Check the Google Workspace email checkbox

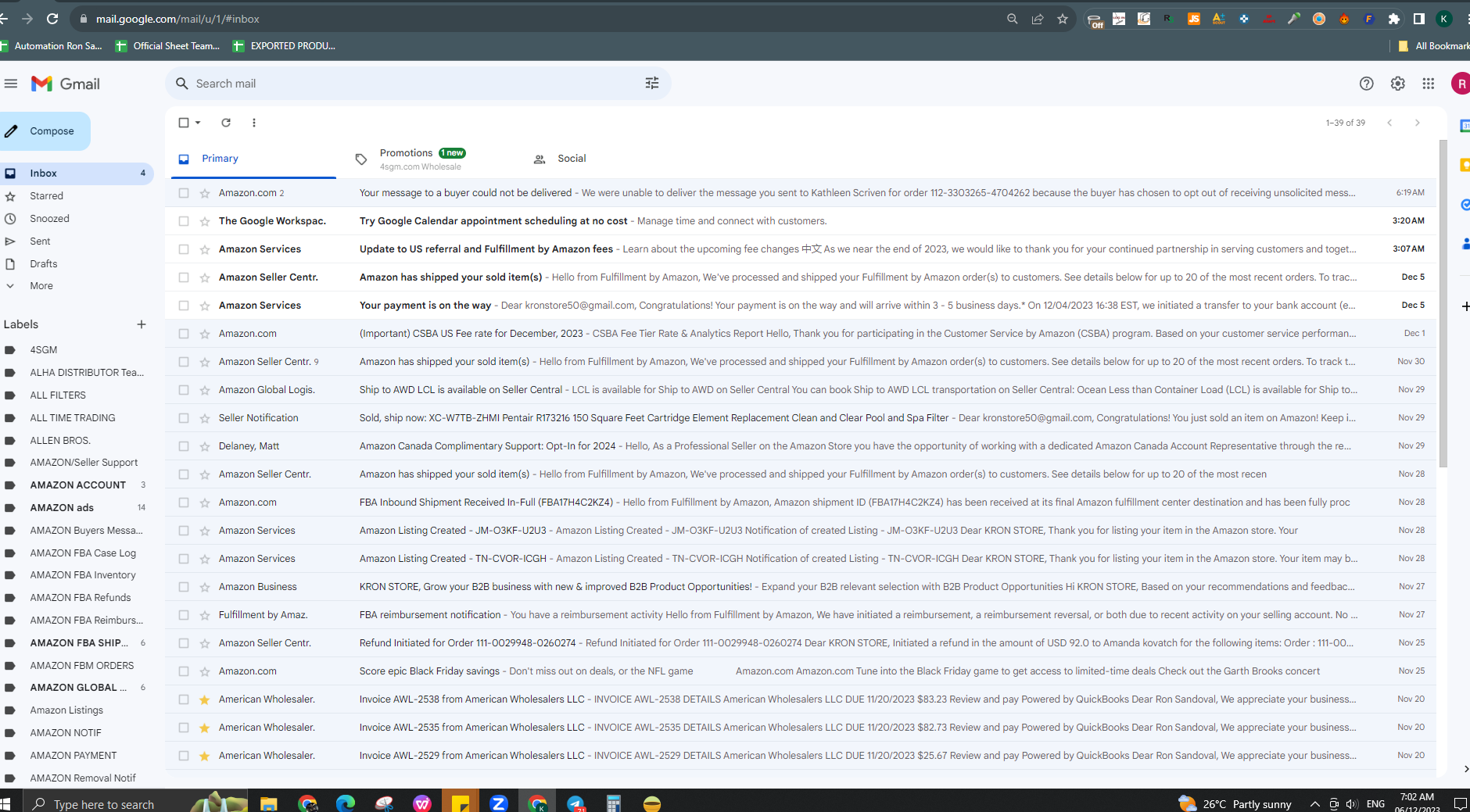pyautogui.click(x=184, y=221)
